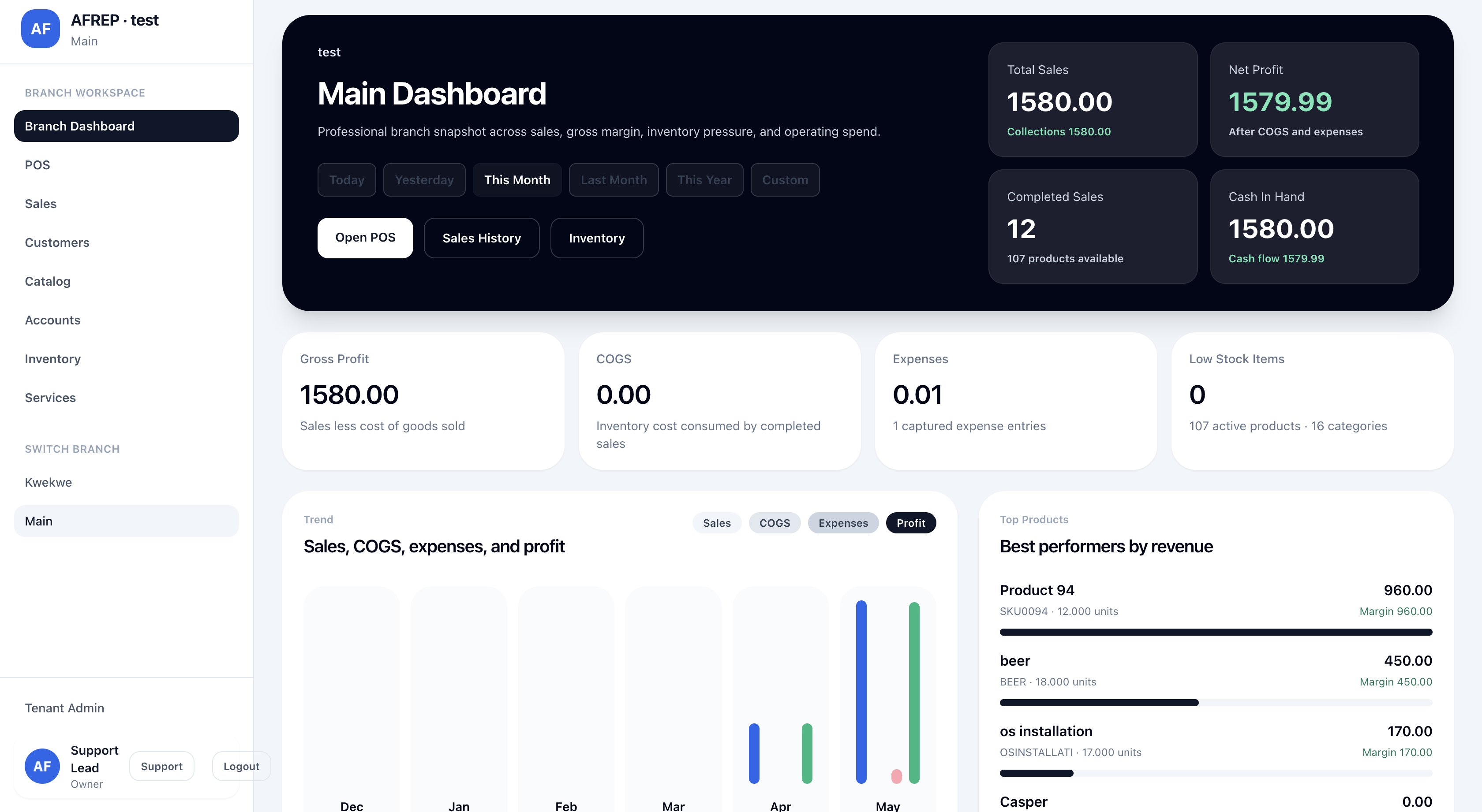Click the Open POS button

coord(365,238)
